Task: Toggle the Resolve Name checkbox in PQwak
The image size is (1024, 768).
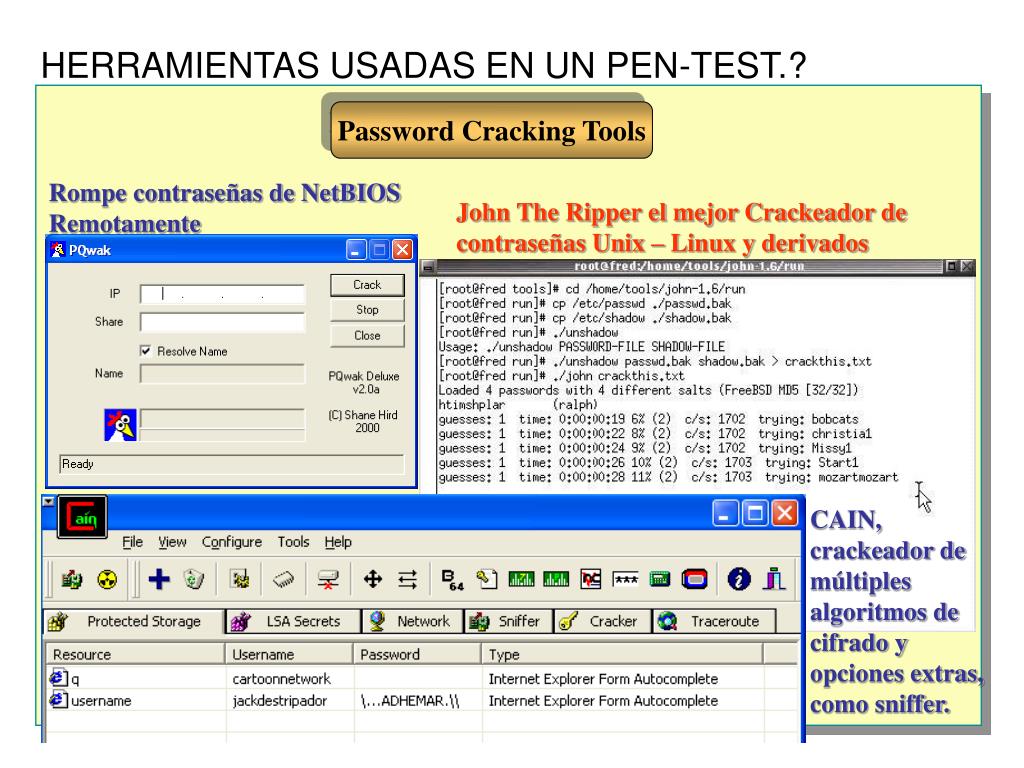Action: point(146,351)
